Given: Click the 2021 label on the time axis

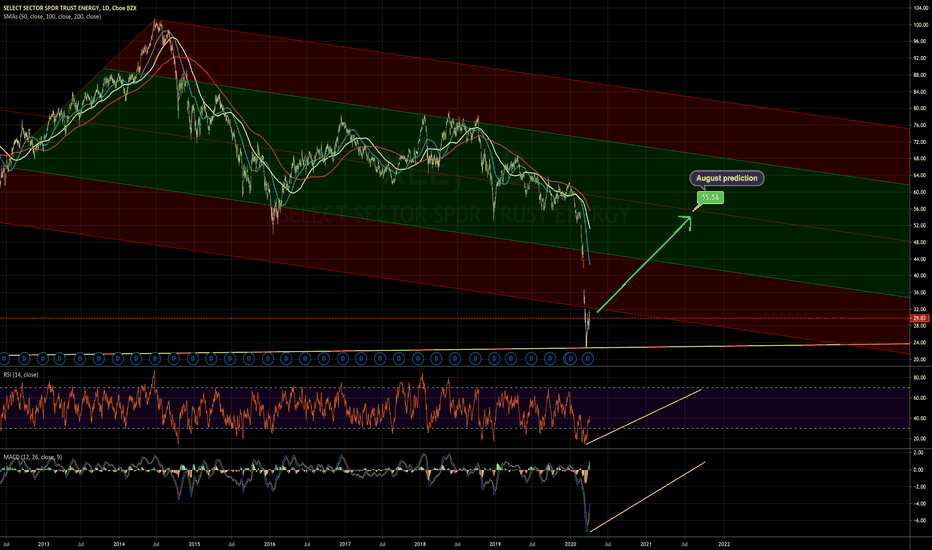Looking at the screenshot, I should [x=646, y=543].
